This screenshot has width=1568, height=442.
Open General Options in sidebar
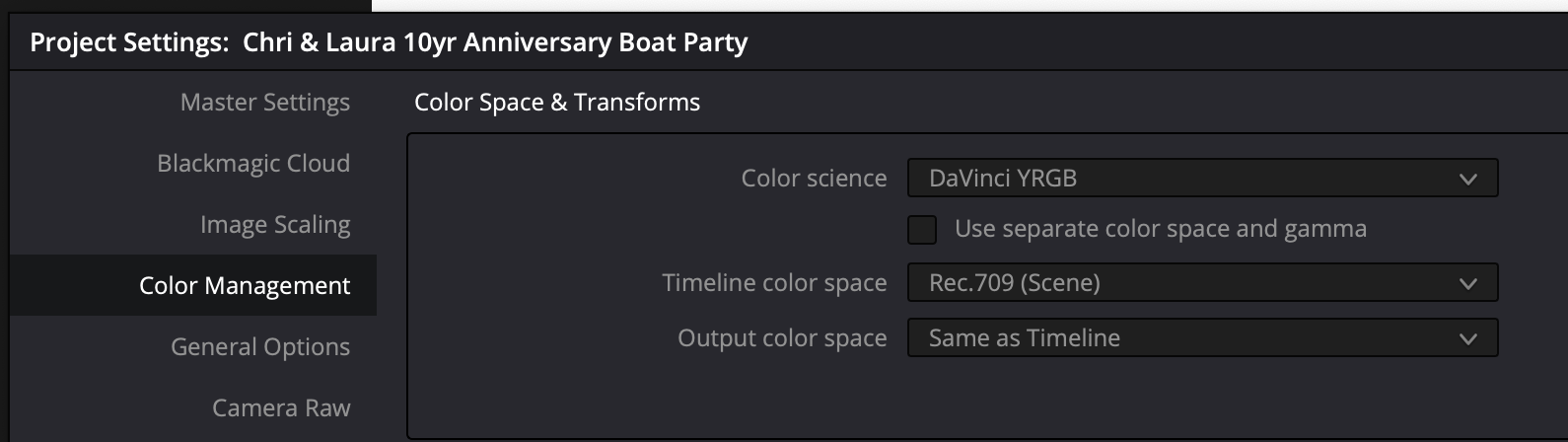pos(260,347)
